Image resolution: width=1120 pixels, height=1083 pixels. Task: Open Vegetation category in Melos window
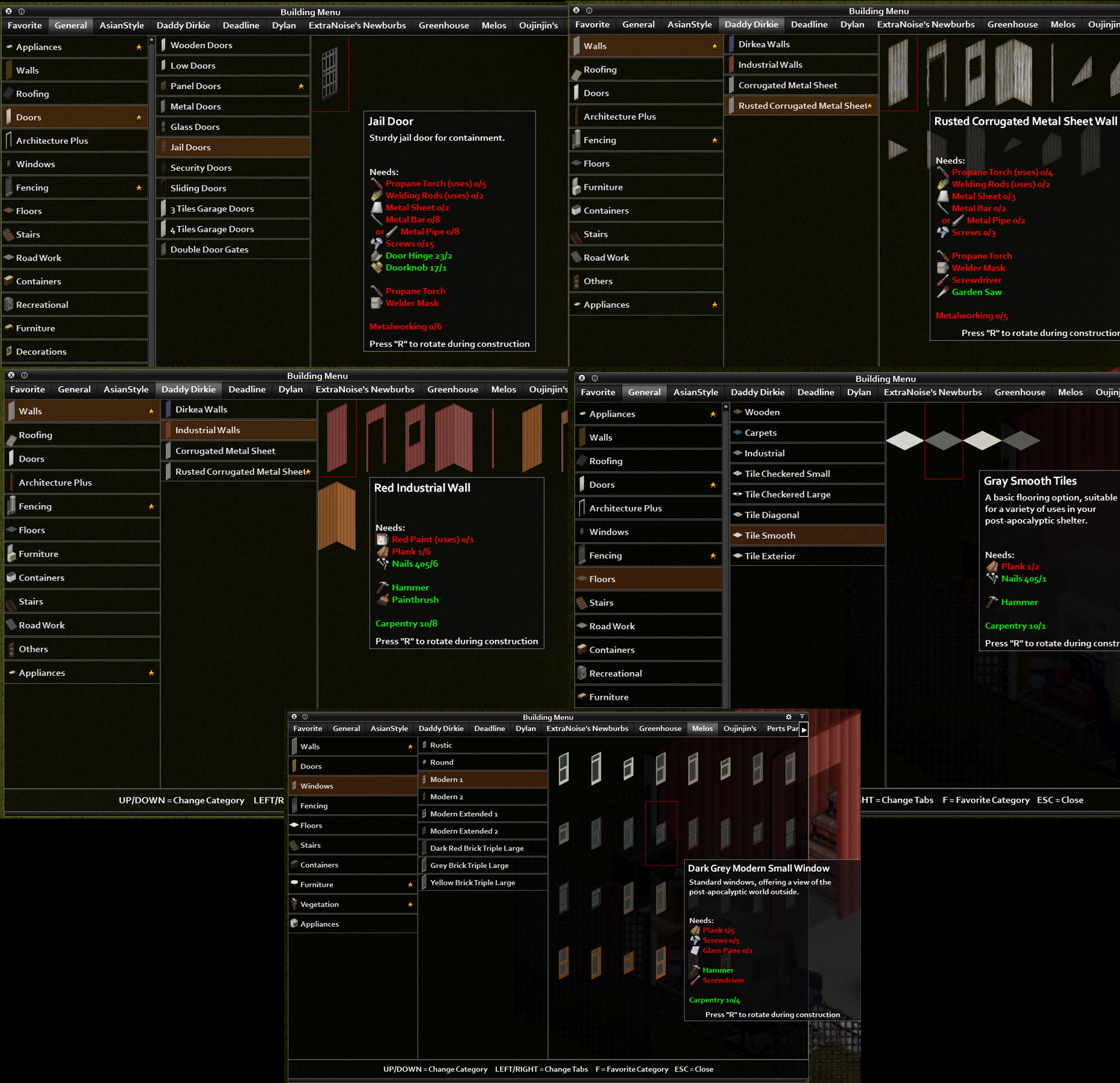click(x=353, y=904)
